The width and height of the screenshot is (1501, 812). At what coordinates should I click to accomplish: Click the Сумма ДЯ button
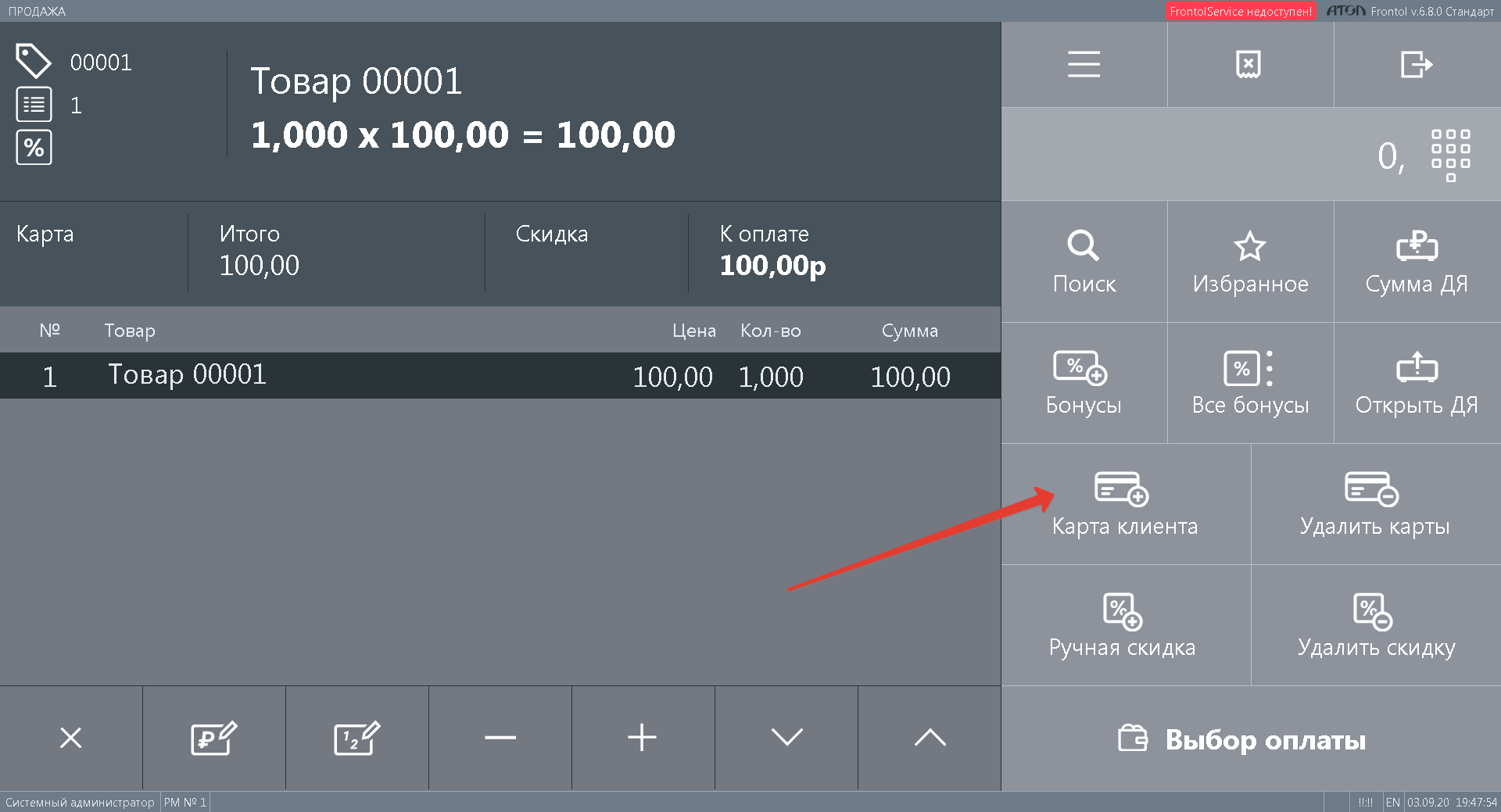[1417, 262]
